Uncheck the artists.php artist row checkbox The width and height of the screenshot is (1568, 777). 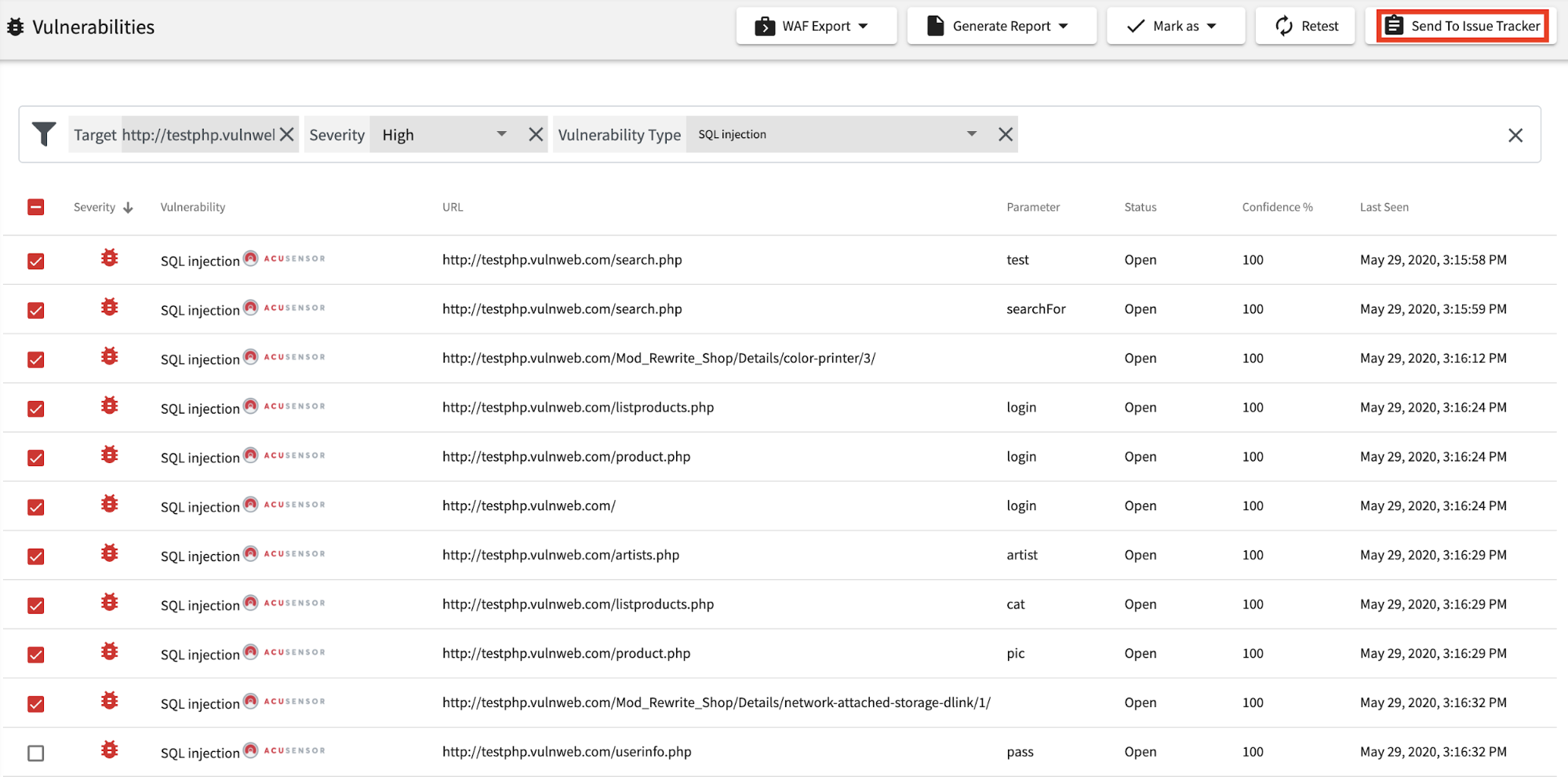pyautogui.click(x=36, y=556)
